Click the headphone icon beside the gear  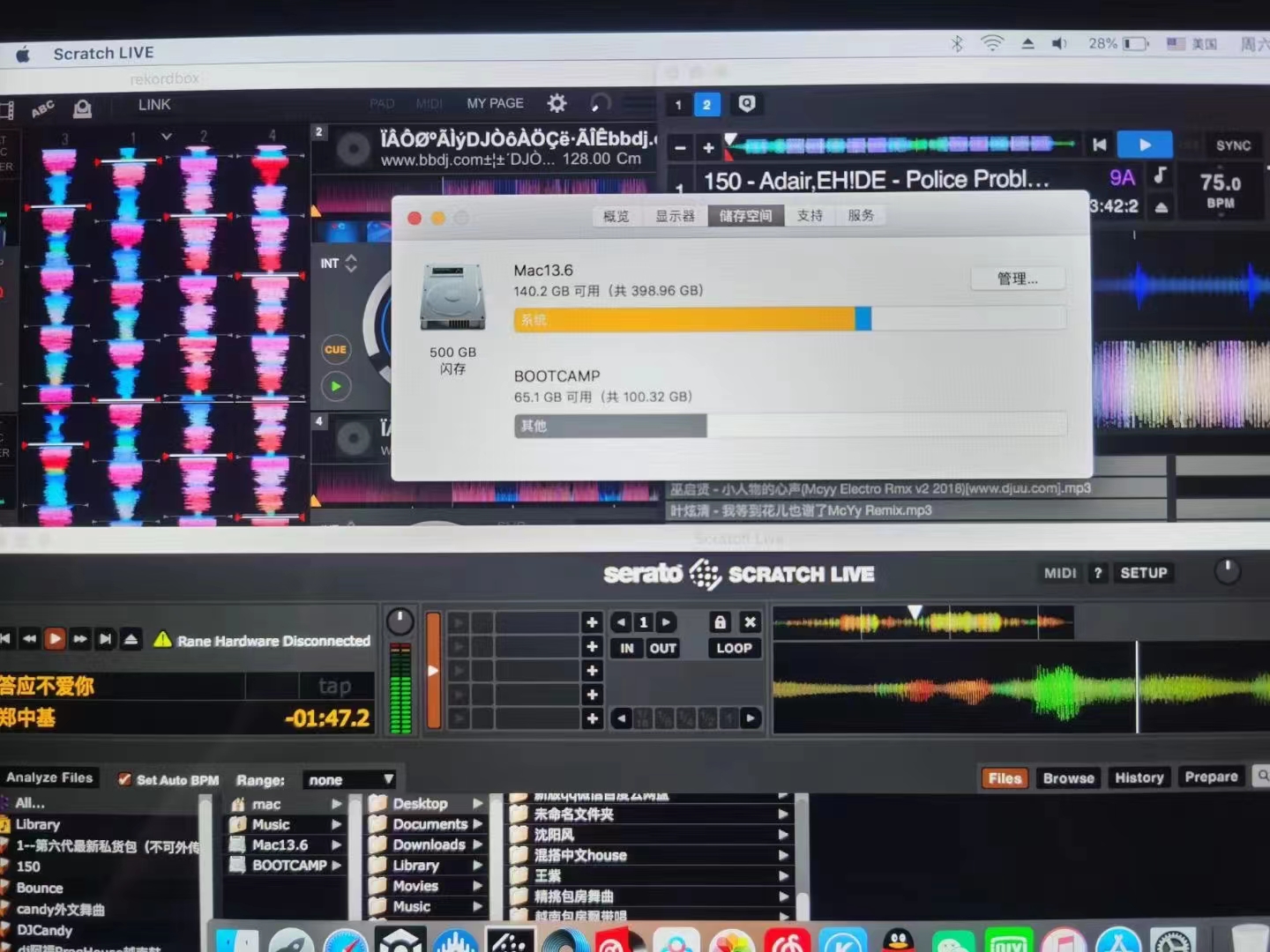[x=601, y=103]
